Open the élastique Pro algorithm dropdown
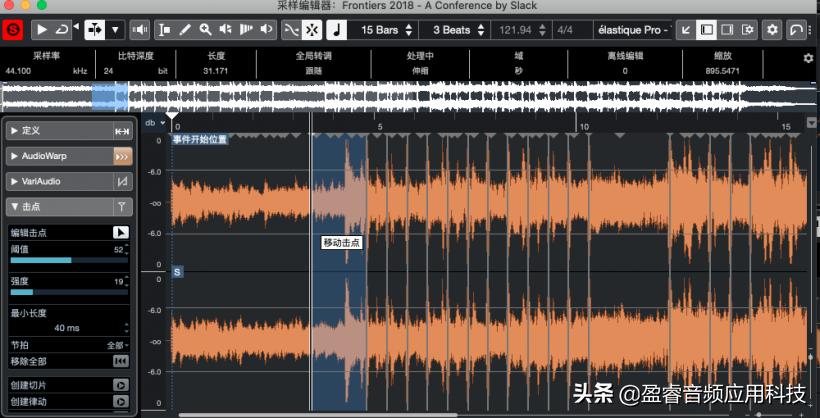 [633, 30]
